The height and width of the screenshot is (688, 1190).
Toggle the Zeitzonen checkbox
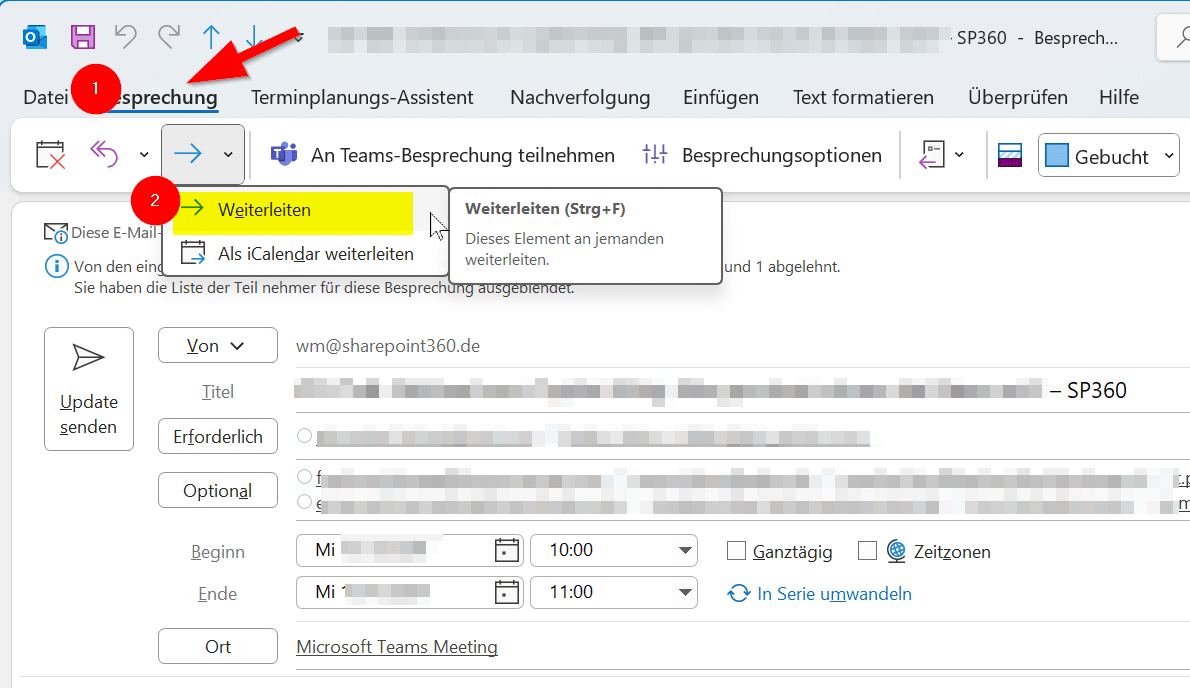tap(867, 551)
